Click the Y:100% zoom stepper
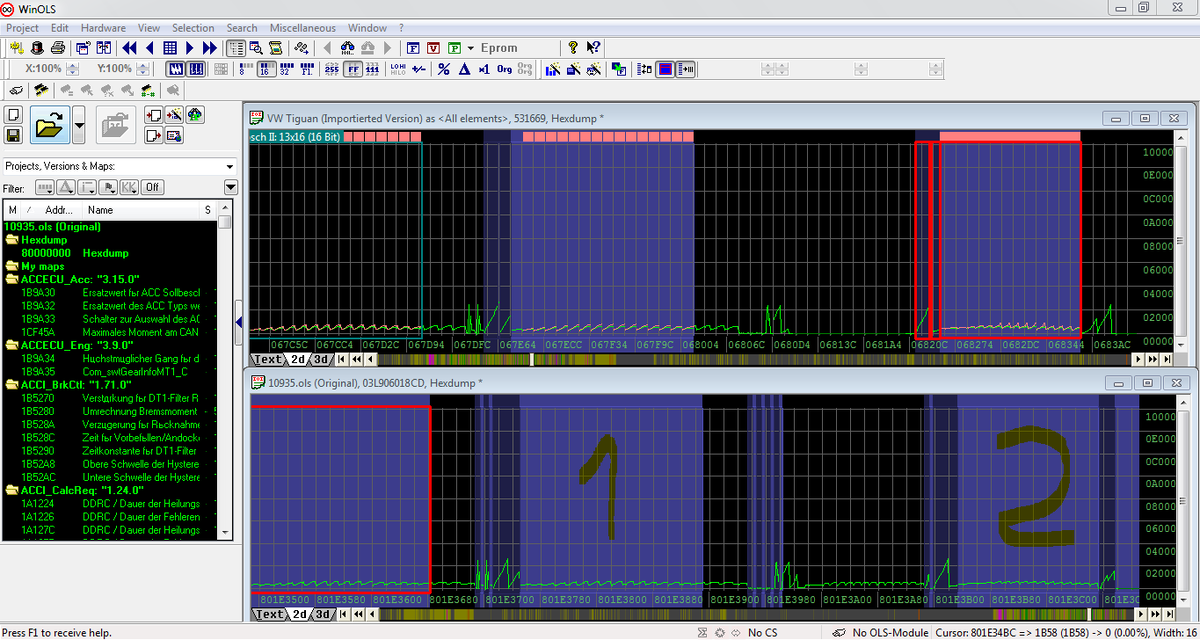The image size is (1200, 640). [143, 69]
